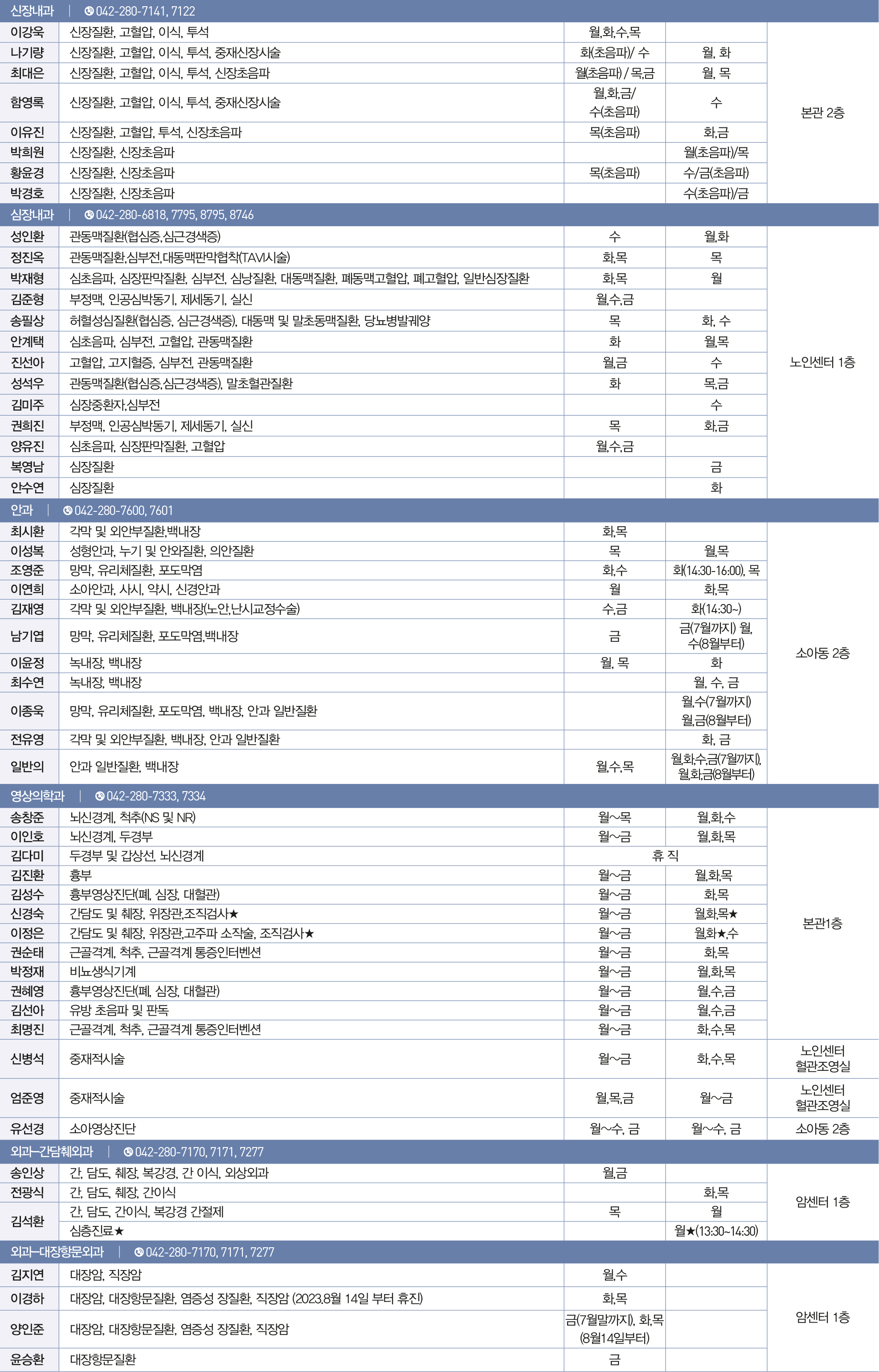Click schedule cell 월★(13:30~14:30)
The height and width of the screenshot is (1372, 879).
point(716,1231)
